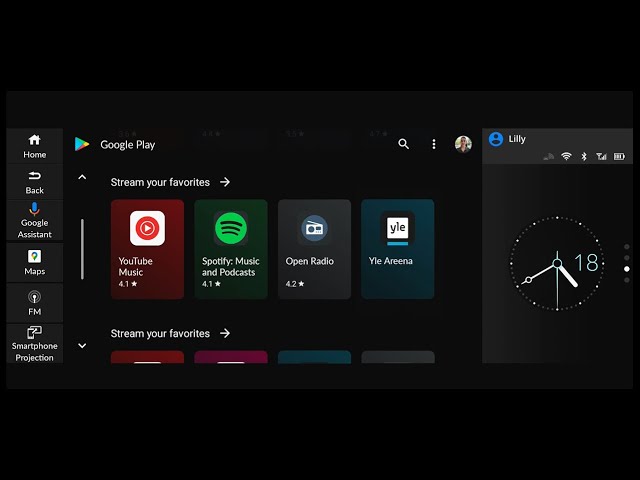
Task: Select the second page indicator dot
Action: point(627,258)
